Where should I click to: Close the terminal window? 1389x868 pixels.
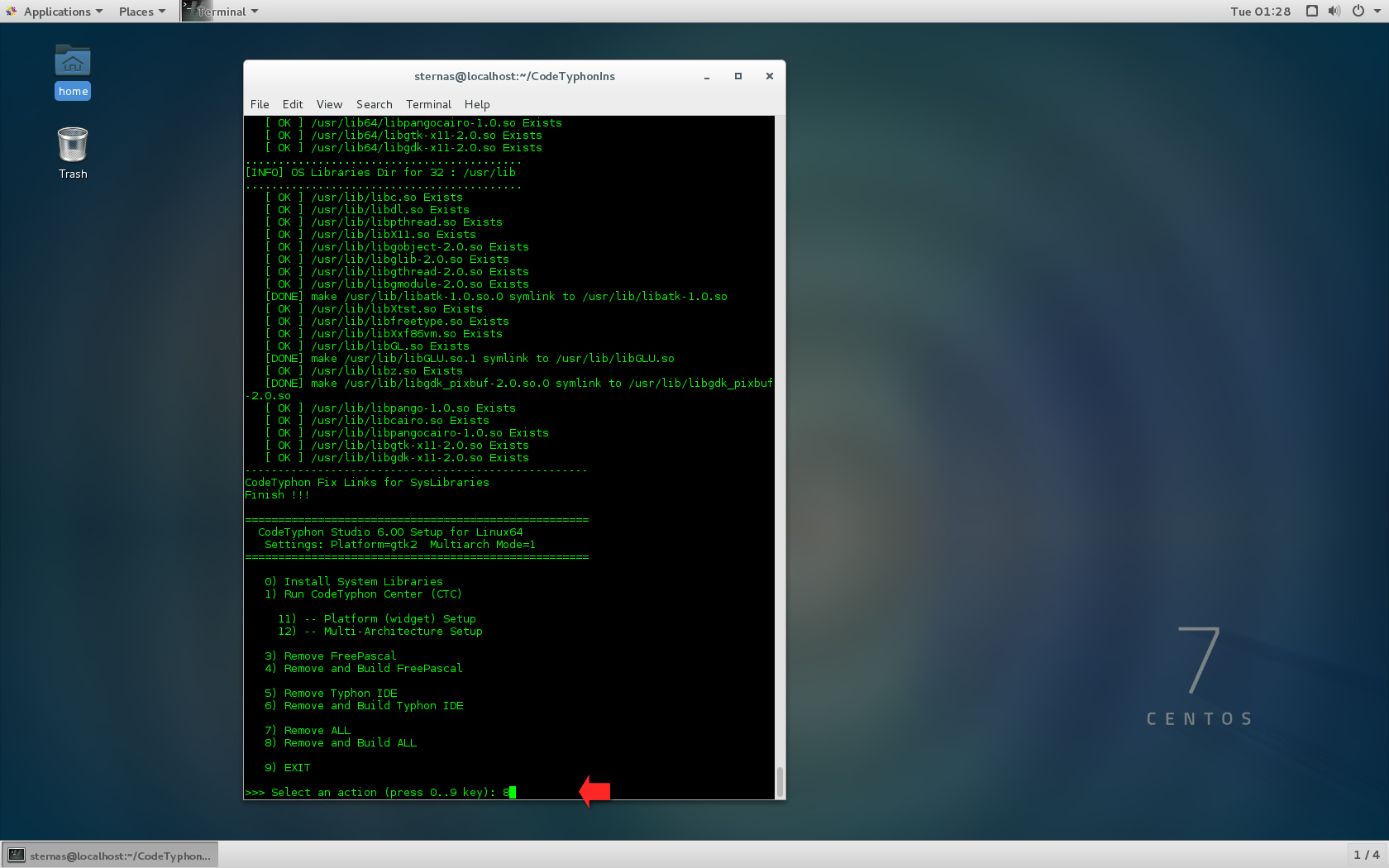tap(770, 76)
